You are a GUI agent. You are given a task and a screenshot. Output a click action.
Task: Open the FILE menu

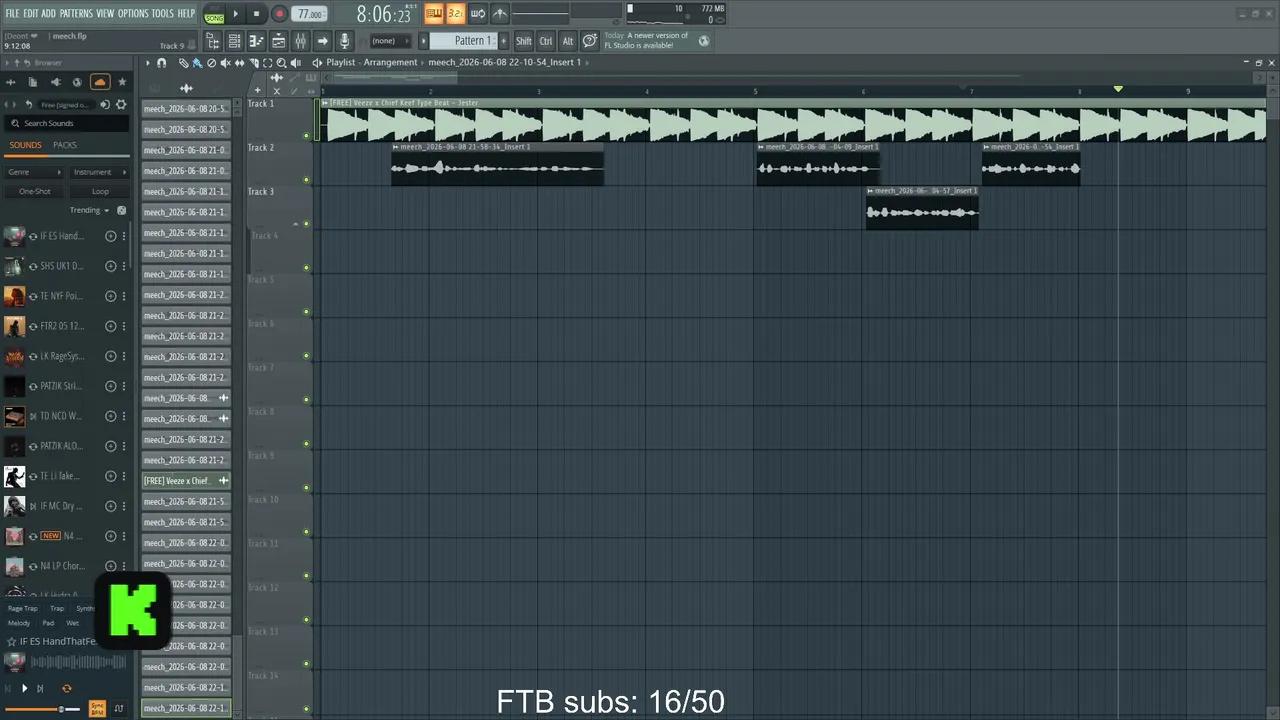[x=12, y=13]
